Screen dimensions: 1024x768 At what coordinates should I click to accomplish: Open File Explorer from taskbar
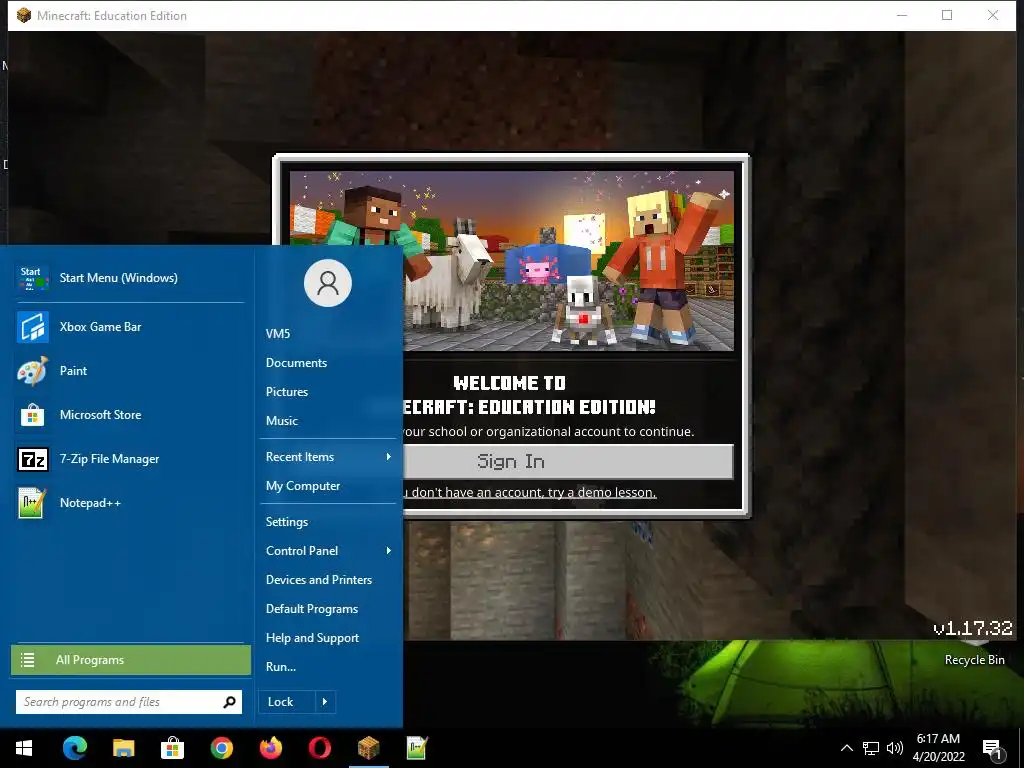123,748
